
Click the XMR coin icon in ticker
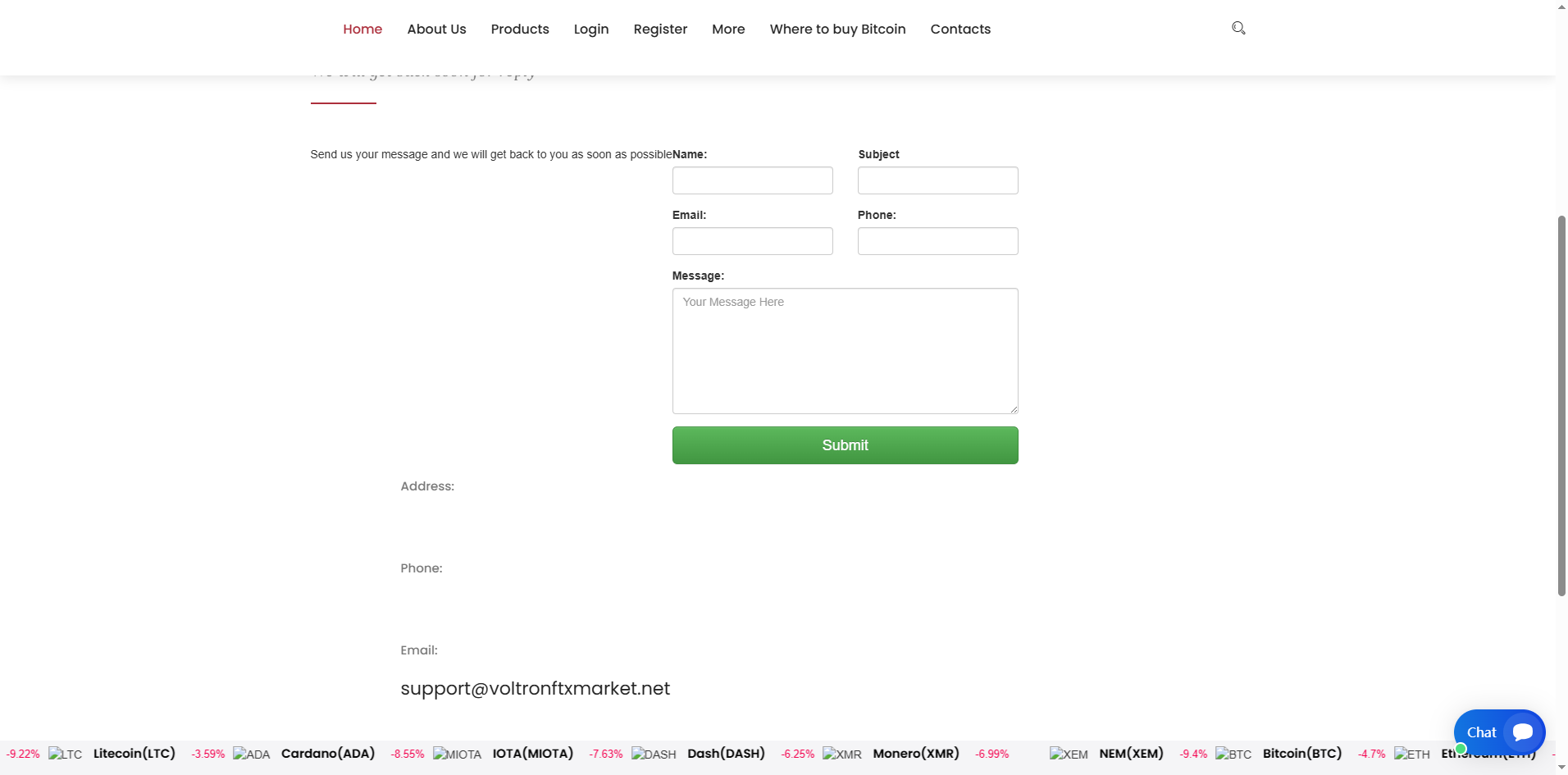point(842,754)
